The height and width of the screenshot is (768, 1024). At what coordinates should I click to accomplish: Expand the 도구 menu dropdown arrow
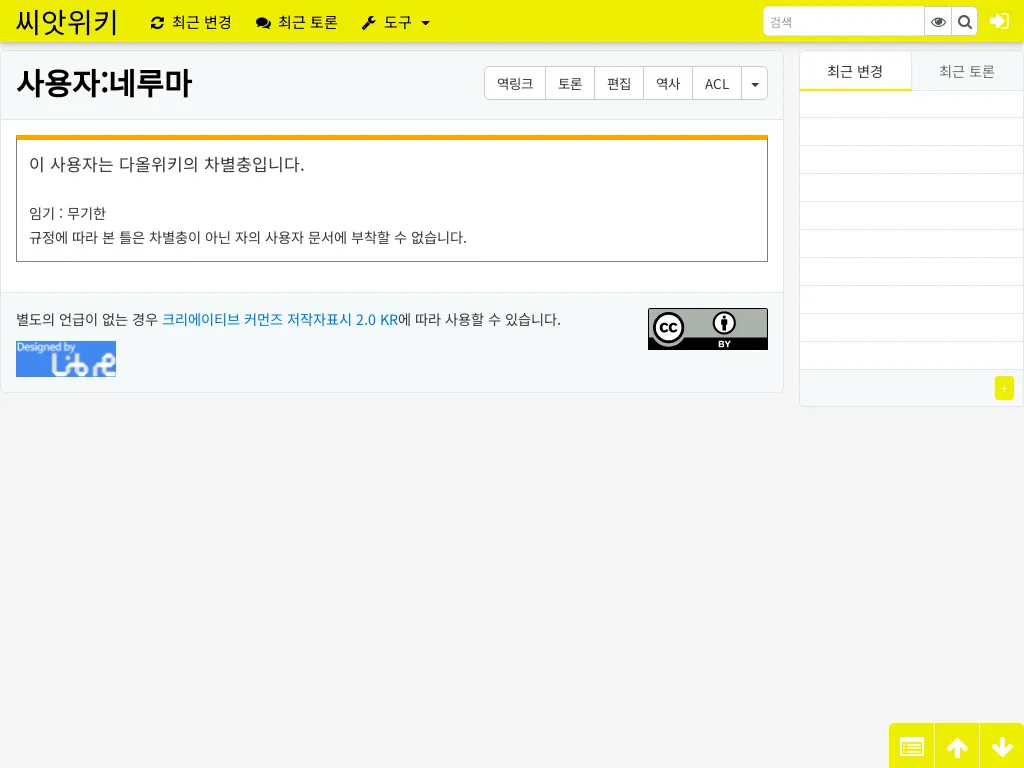[425, 23]
